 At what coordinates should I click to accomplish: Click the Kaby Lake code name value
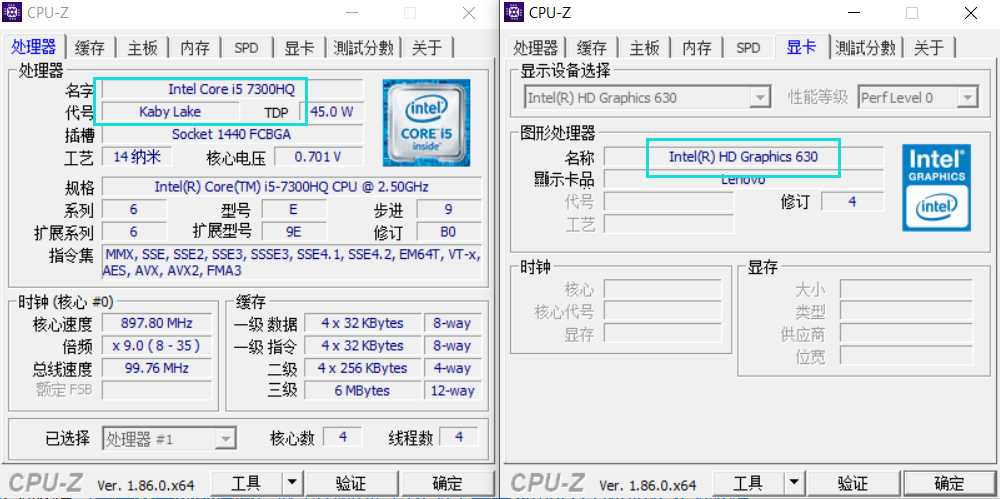coord(170,112)
